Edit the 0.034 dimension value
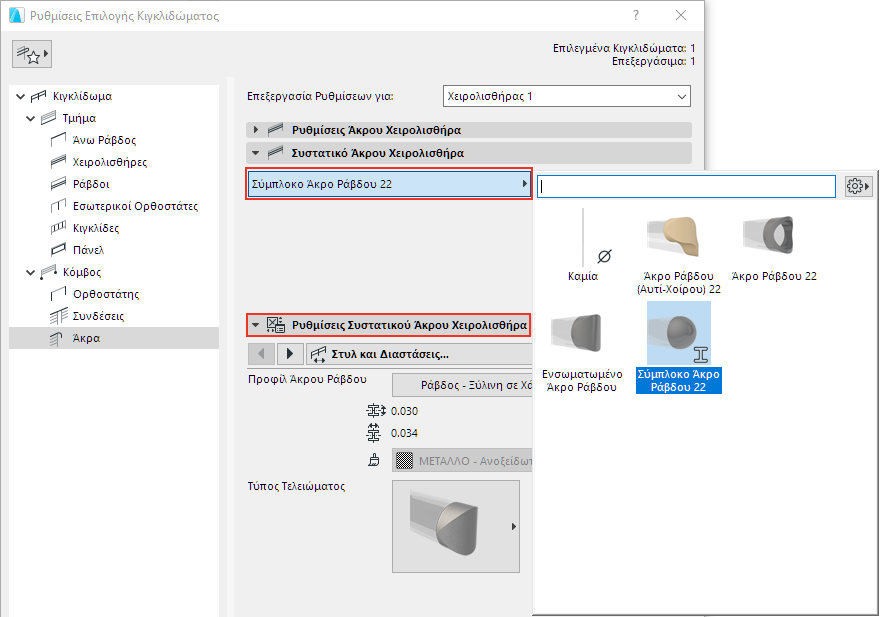 coord(405,433)
